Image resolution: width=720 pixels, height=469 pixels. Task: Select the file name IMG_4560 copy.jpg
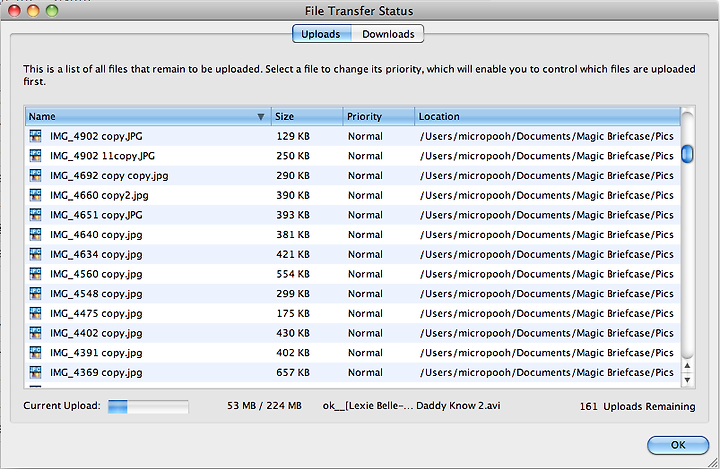click(96, 275)
